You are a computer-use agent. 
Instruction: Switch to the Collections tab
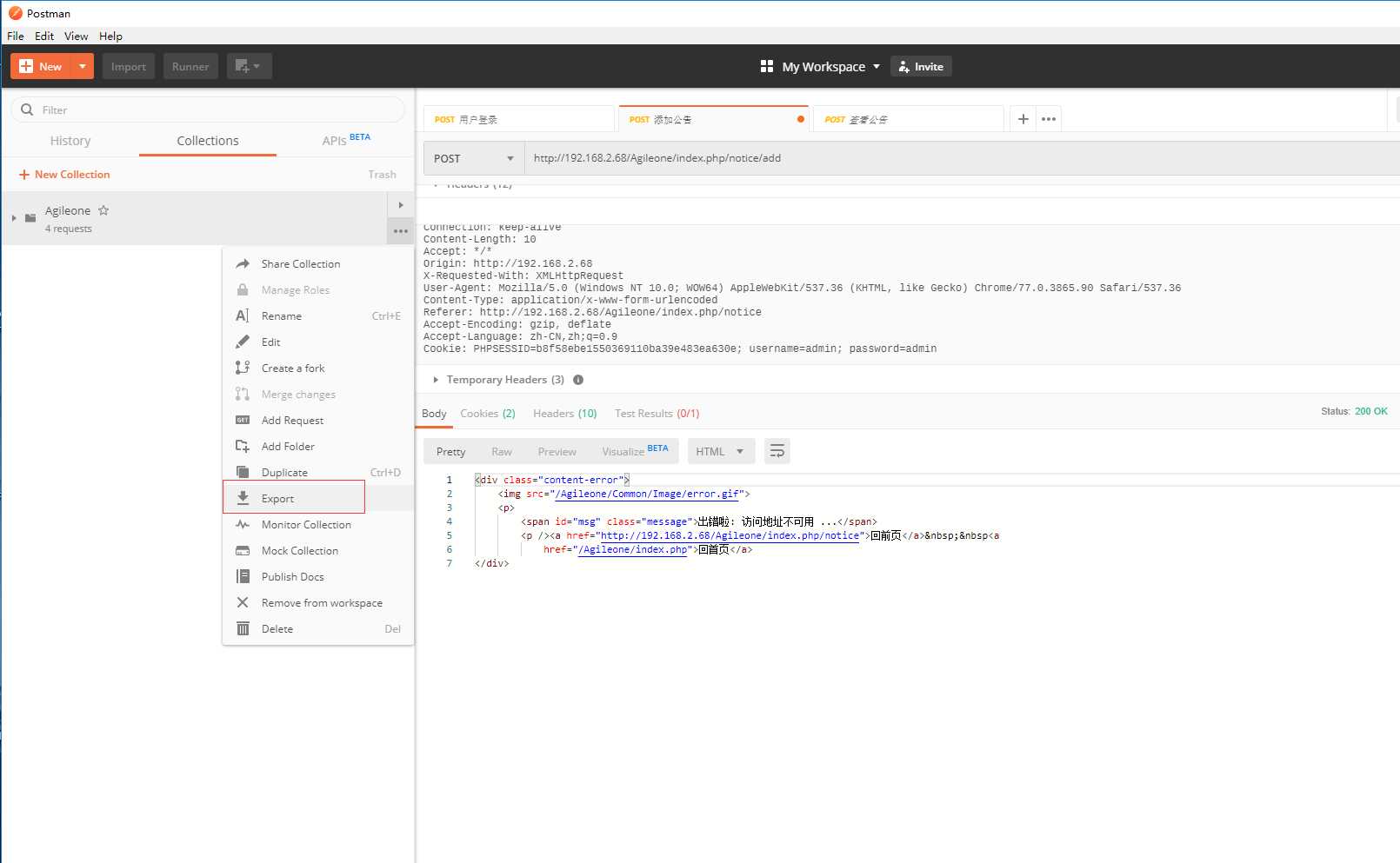coord(208,141)
